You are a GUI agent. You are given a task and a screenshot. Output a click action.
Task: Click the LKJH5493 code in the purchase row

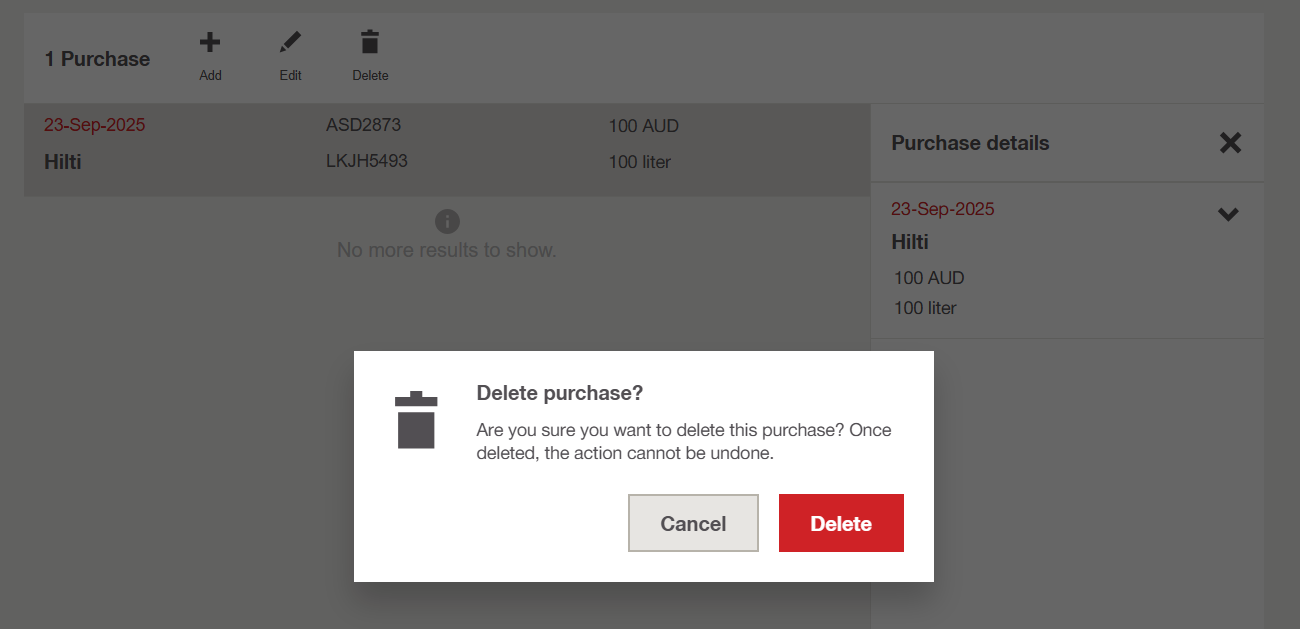point(367,161)
